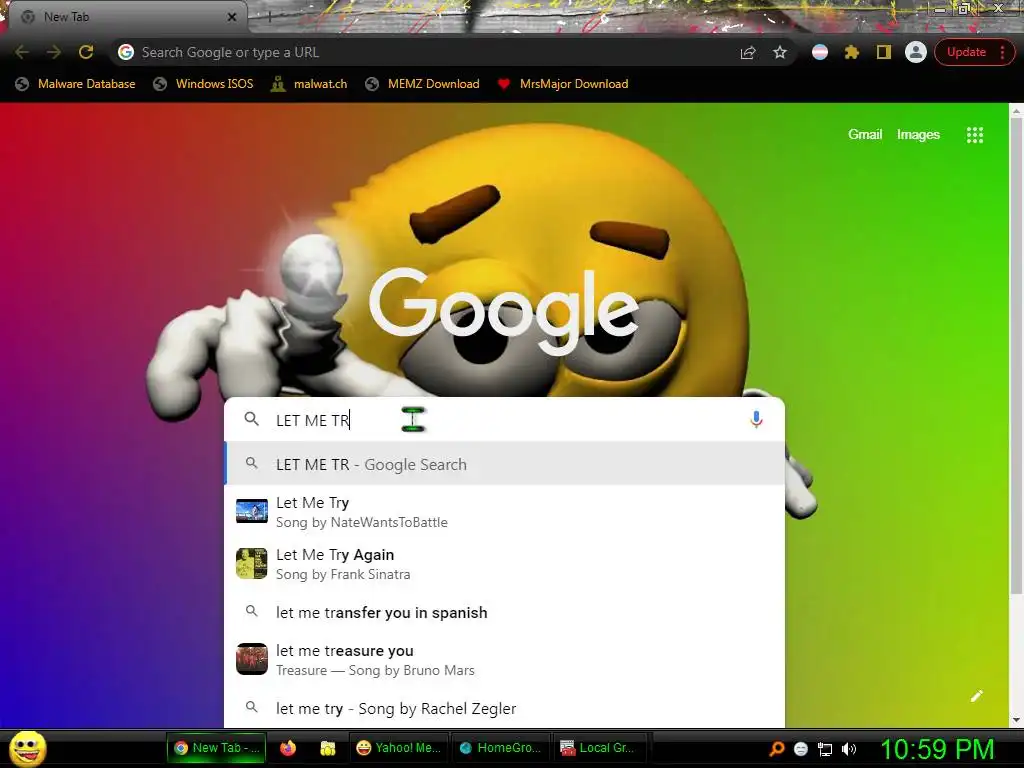Open the profile avatar icon
1024x768 pixels.
click(916, 52)
